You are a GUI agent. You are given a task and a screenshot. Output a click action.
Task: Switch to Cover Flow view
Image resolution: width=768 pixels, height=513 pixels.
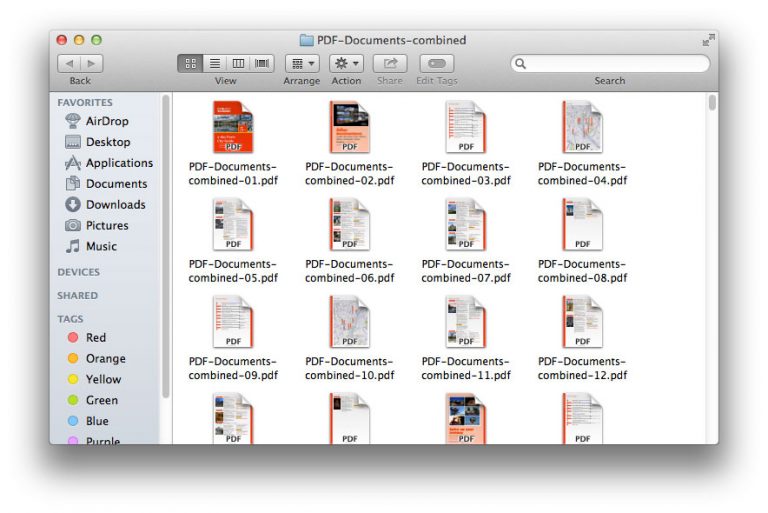click(x=262, y=63)
